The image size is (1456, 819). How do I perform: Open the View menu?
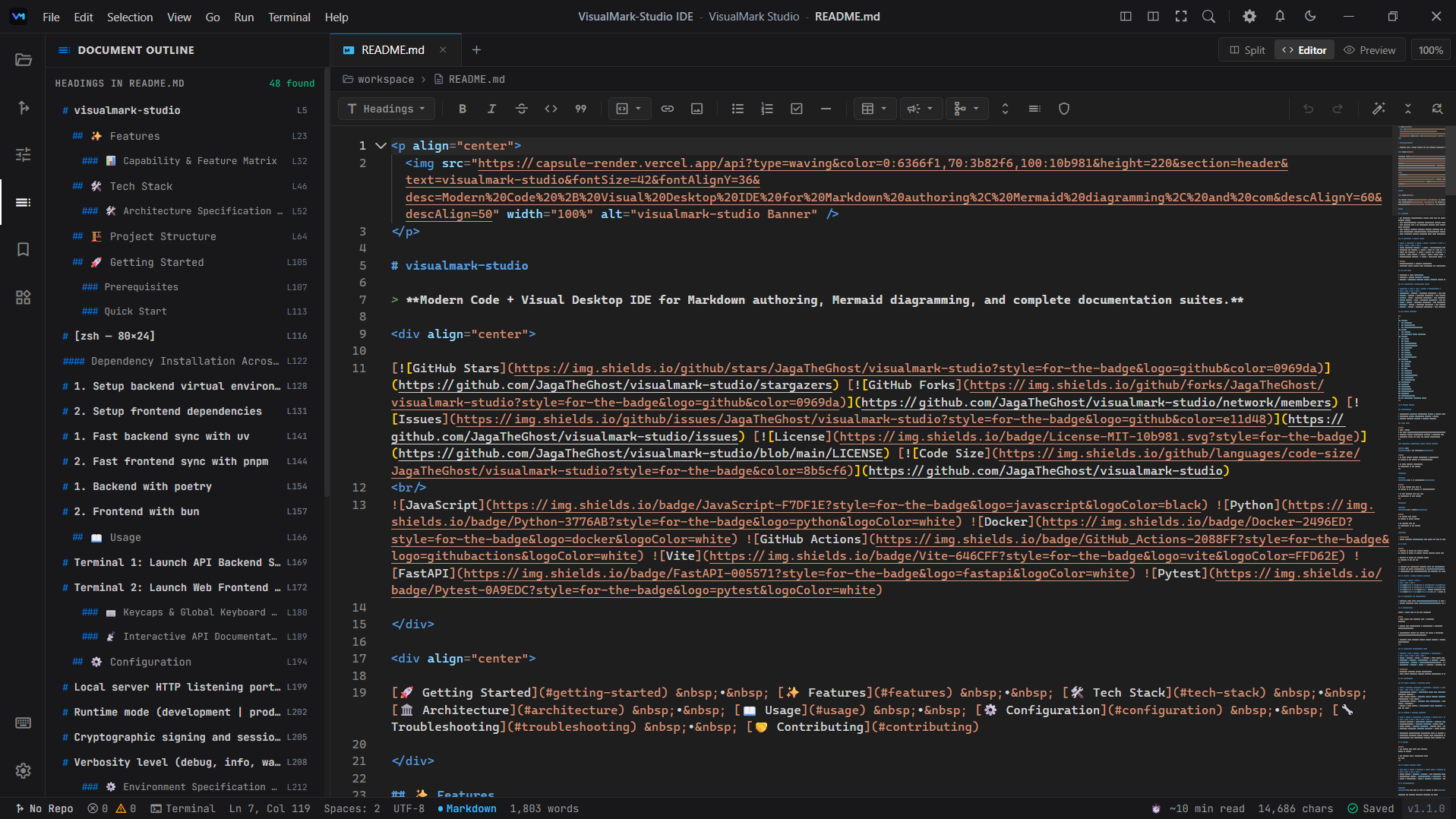(x=179, y=17)
